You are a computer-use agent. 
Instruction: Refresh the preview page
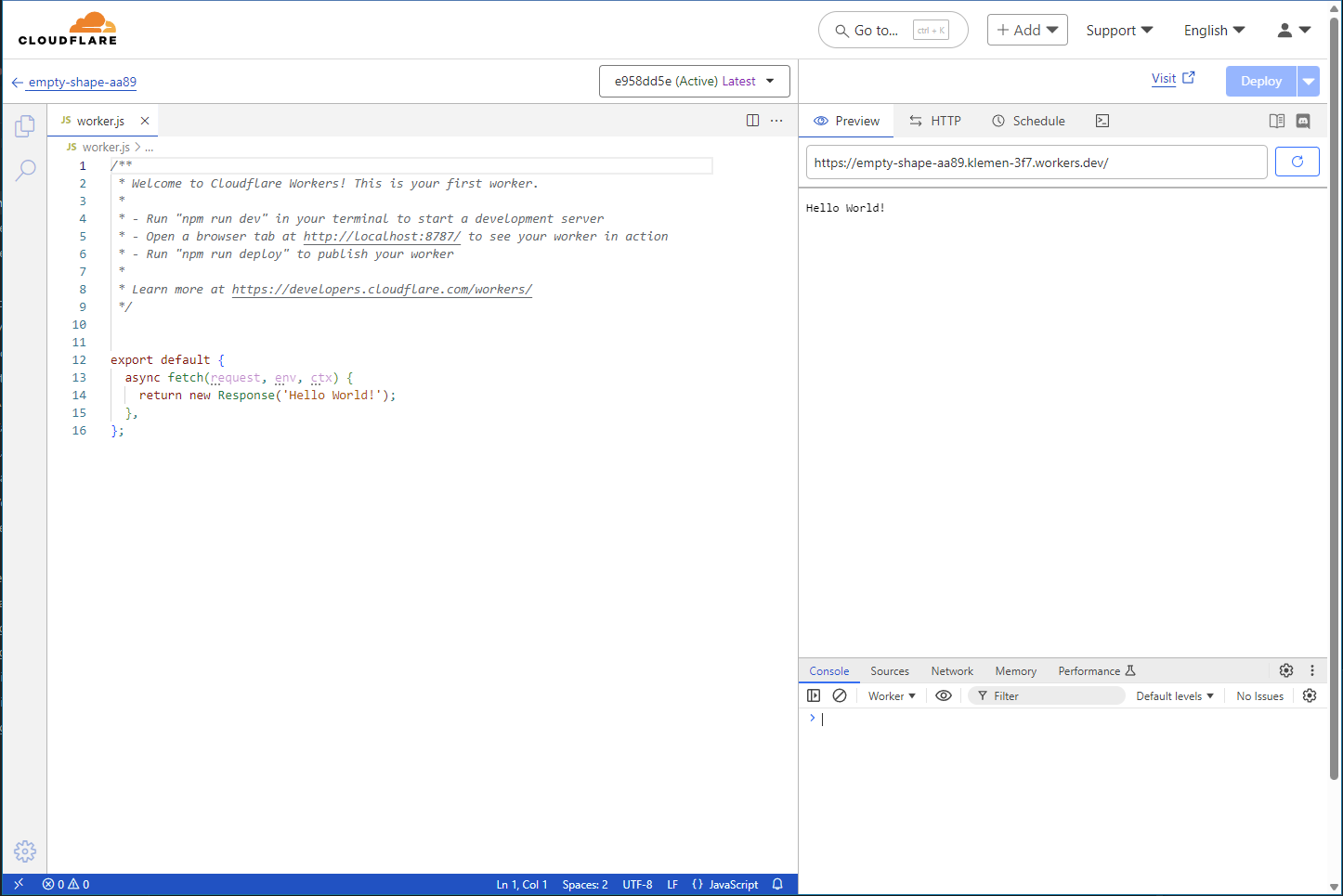coord(1297,162)
